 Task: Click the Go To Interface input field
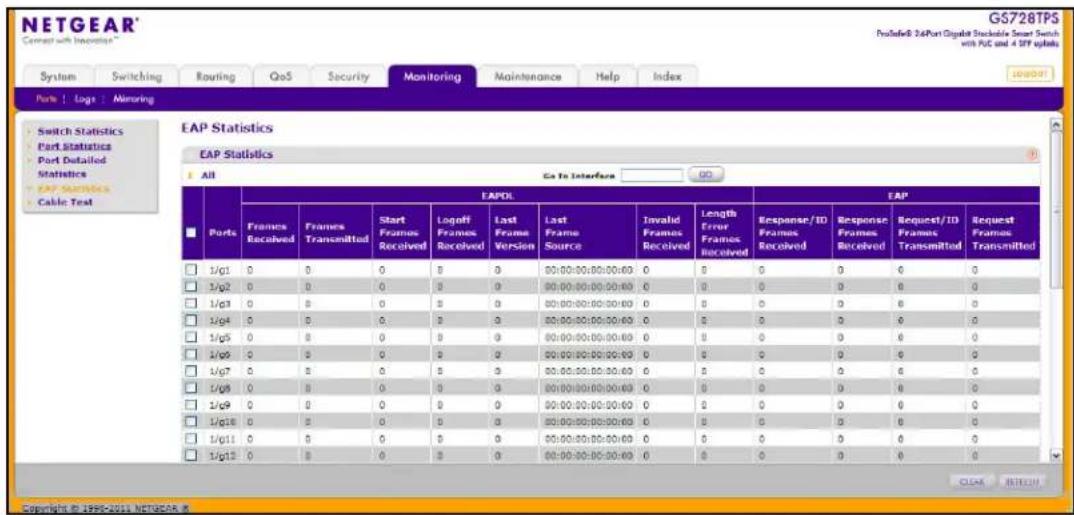pyautogui.click(x=651, y=176)
